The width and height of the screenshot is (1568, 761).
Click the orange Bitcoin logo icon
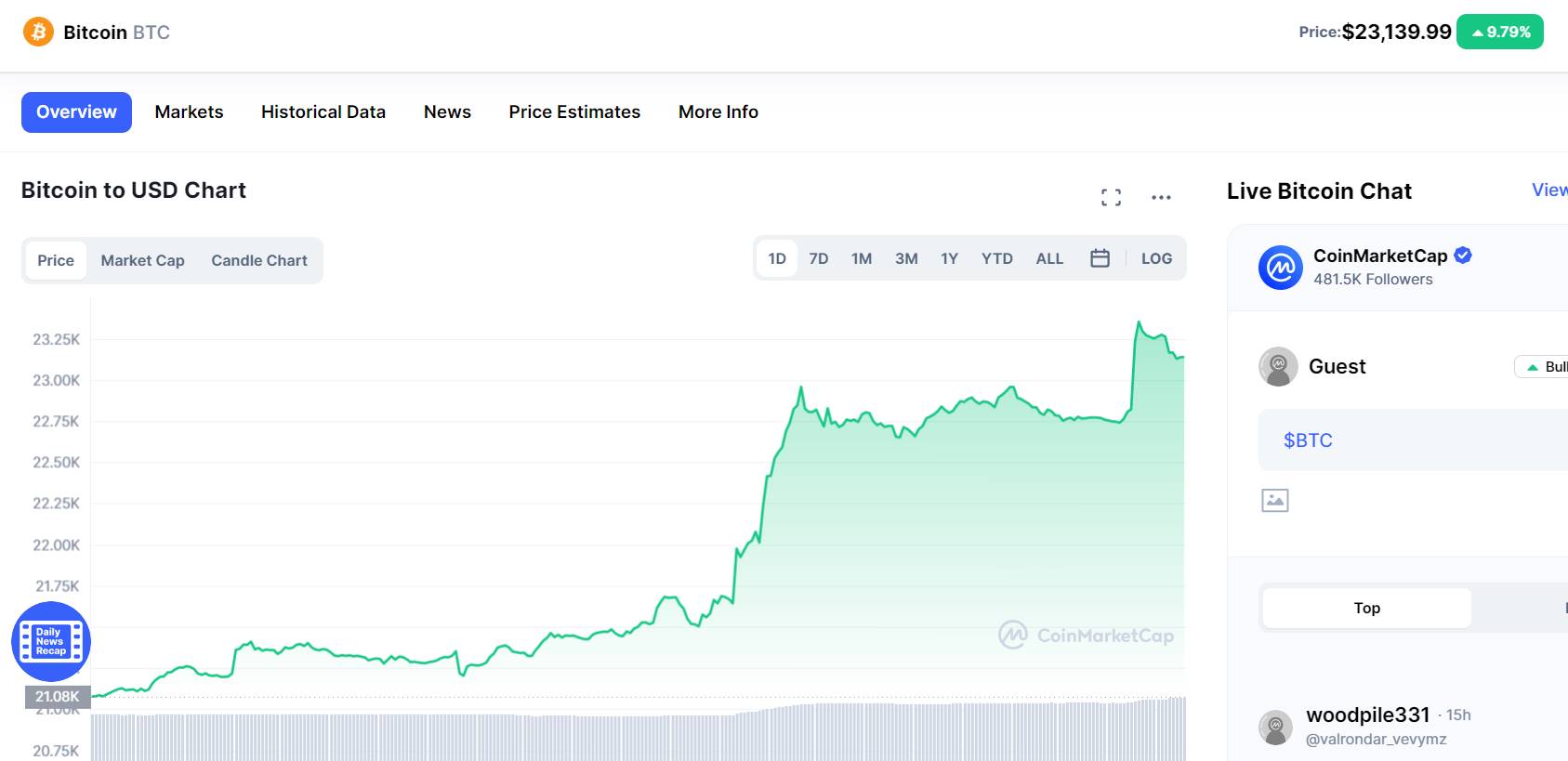pos(38,33)
